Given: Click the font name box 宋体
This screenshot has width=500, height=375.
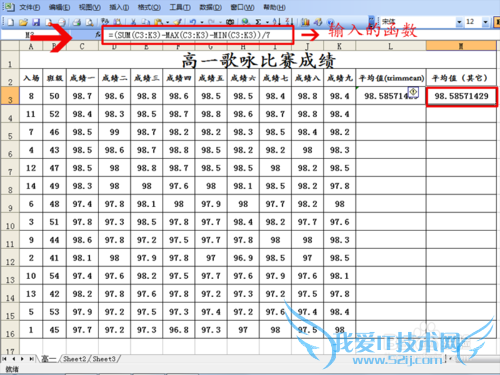Looking at the screenshot, I should click(x=418, y=22).
